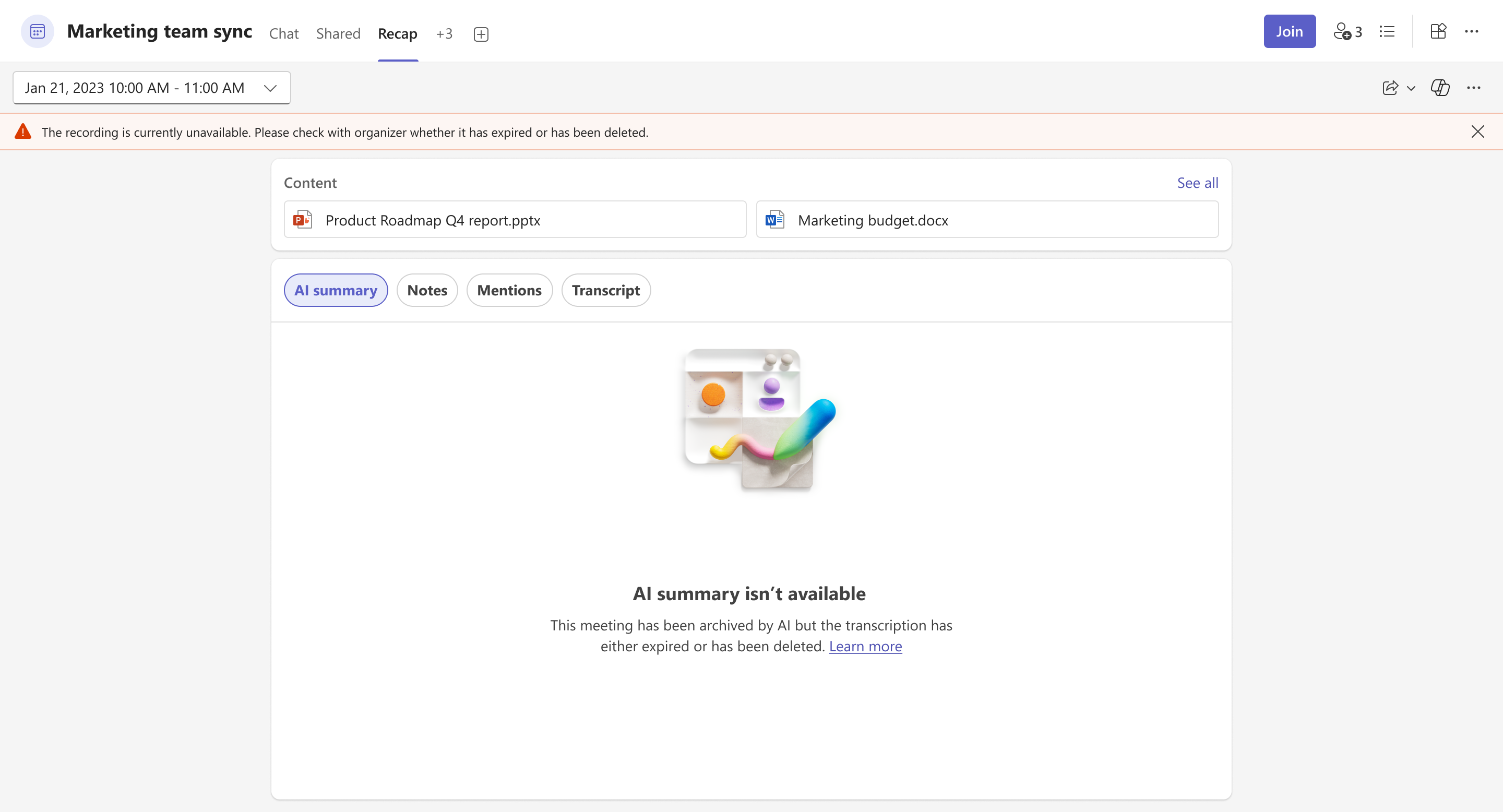
Task: Open the Jan 21, 2023 meeting date dropdown
Action: tap(152, 88)
